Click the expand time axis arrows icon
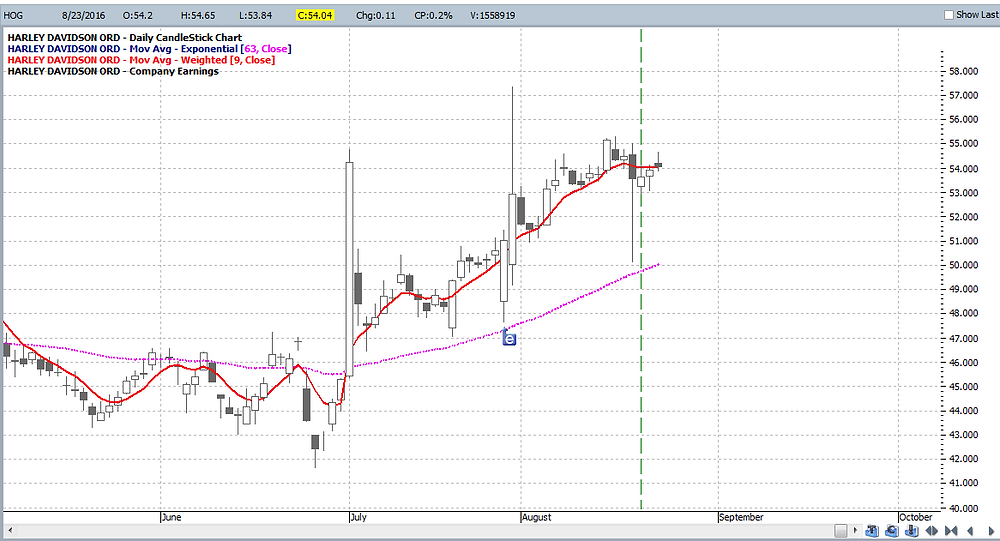Viewport: 1000px width, 541px height. tap(932, 531)
